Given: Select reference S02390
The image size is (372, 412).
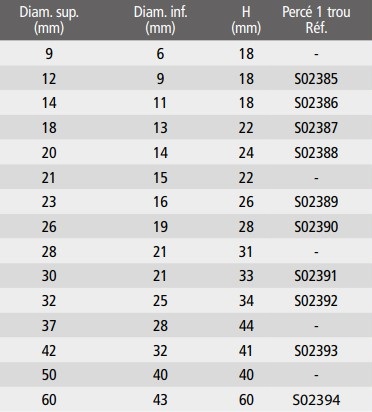Looking at the screenshot, I should (x=316, y=227).
